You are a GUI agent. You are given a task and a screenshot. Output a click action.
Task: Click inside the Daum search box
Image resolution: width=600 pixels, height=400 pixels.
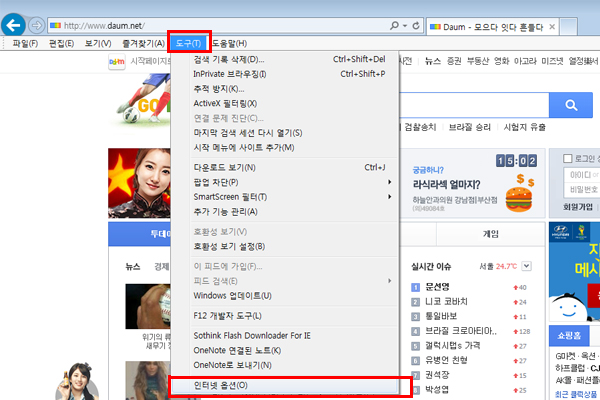coord(474,105)
